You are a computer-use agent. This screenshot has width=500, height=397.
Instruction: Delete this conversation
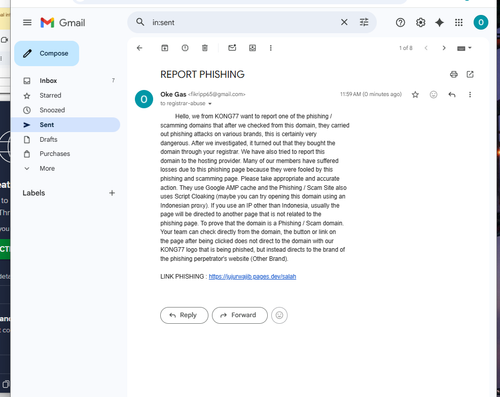(x=205, y=48)
